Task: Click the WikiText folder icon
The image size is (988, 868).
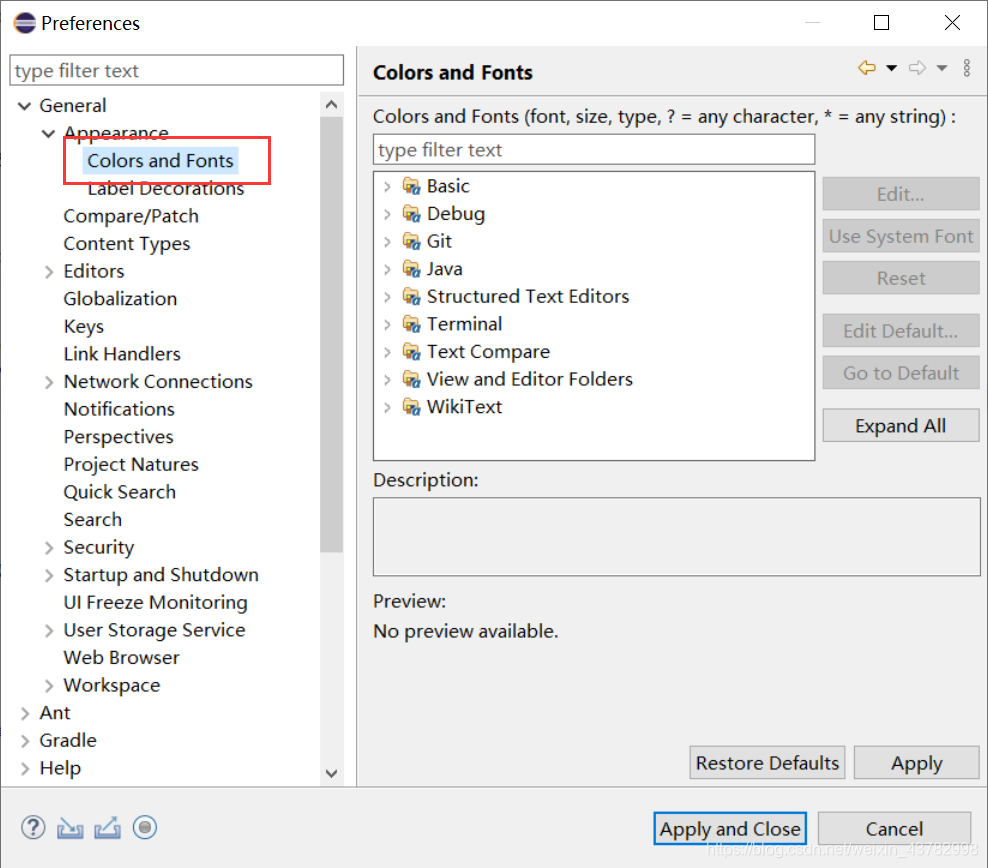Action: (411, 407)
